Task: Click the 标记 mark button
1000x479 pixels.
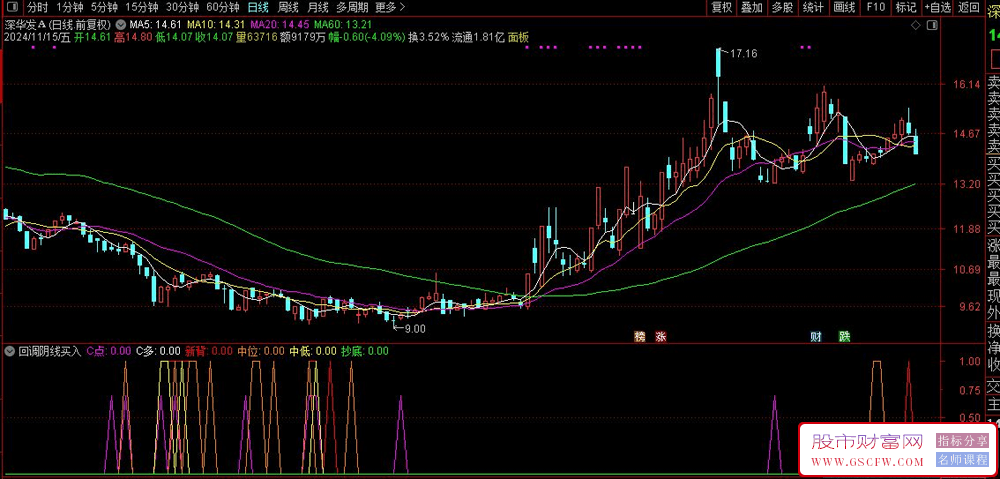Action: click(x=906, y=8)
